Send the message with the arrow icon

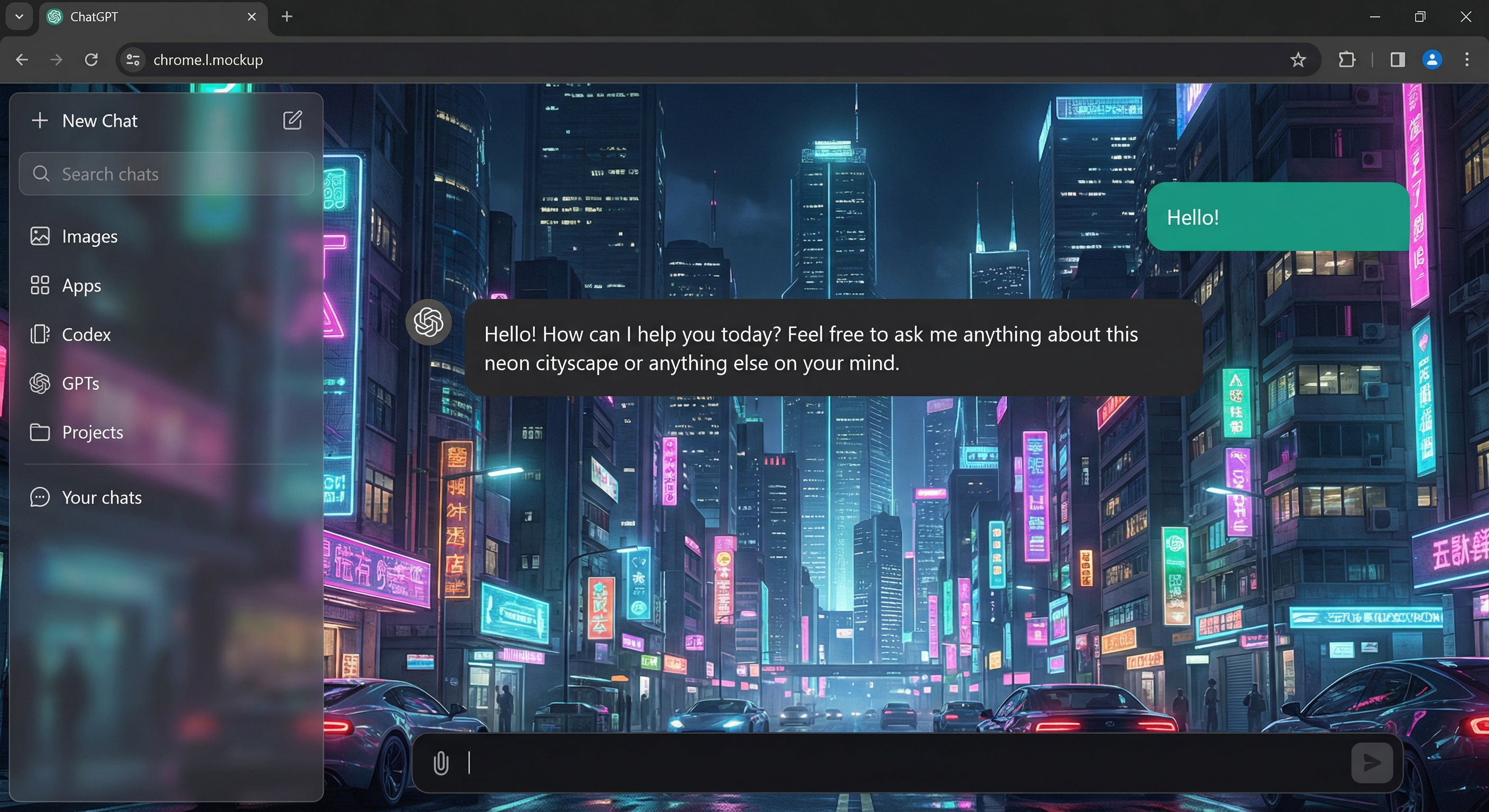click(x=1372, y=763)
